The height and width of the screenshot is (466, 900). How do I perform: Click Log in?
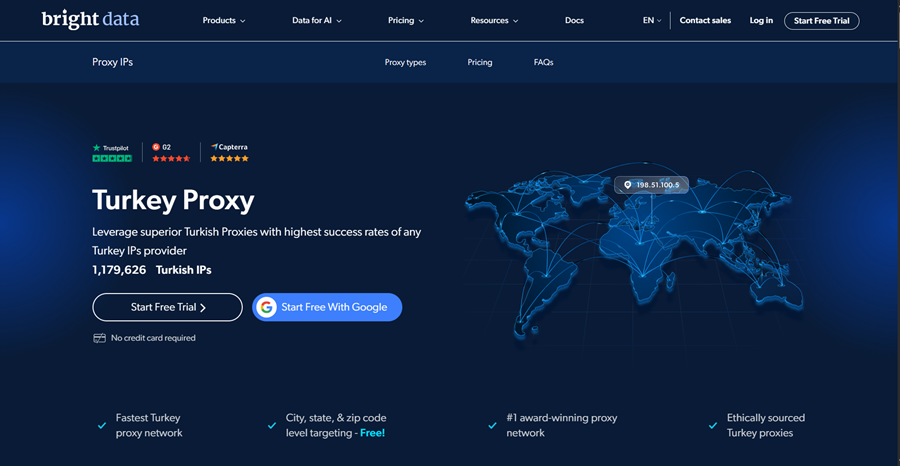click(761, 21)
